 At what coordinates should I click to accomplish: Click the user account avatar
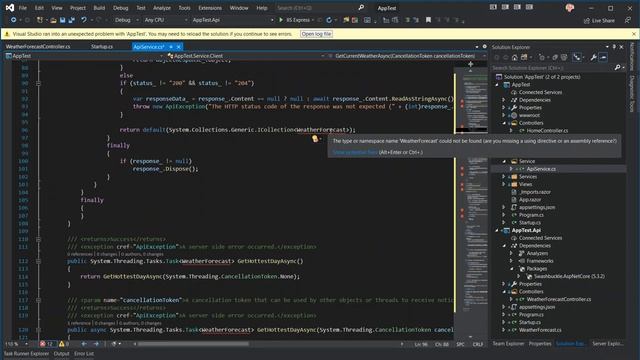[570, 8]
